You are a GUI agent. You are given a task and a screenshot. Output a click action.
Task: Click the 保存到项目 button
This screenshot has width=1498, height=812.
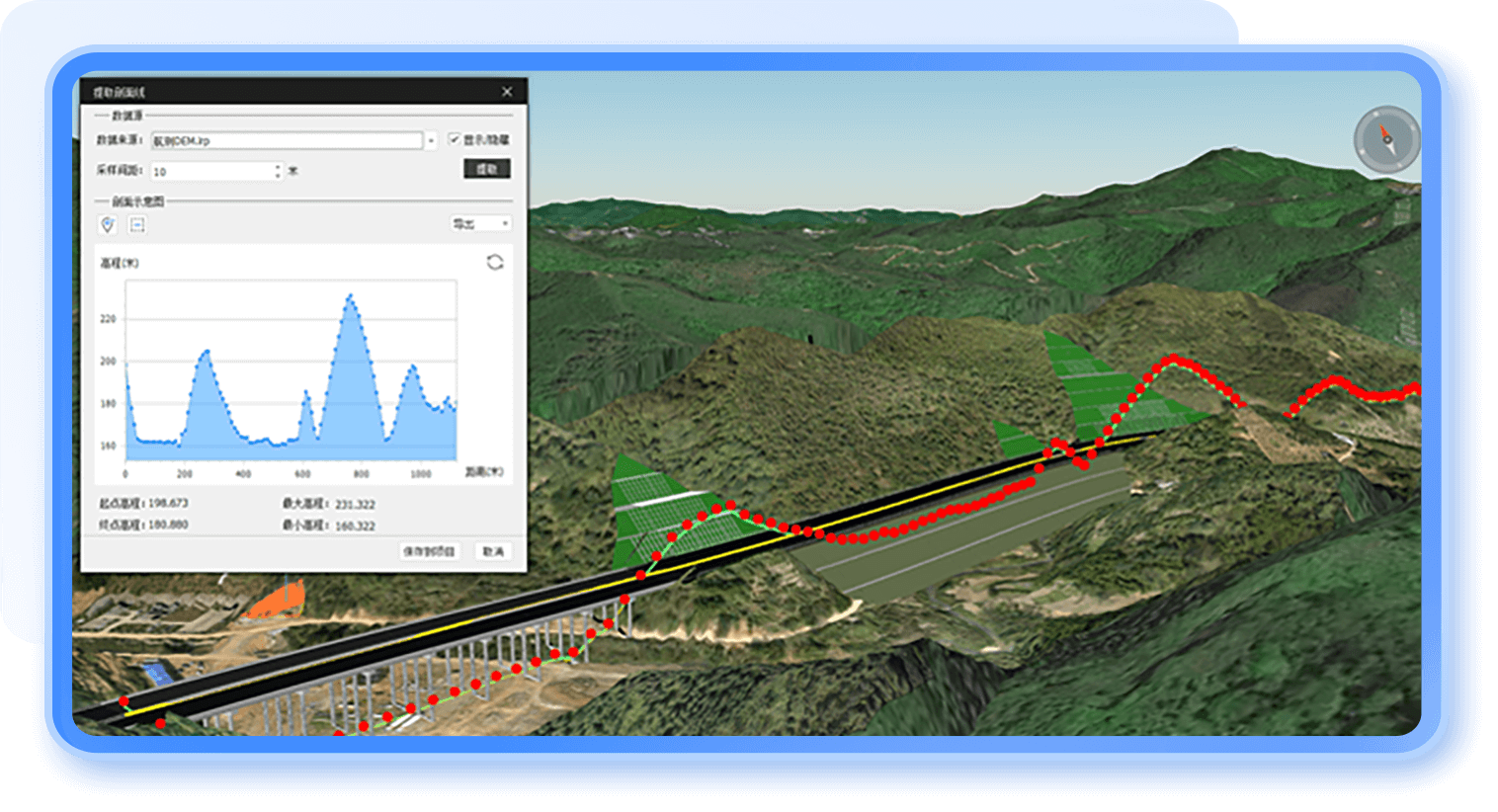pos(430,551)
